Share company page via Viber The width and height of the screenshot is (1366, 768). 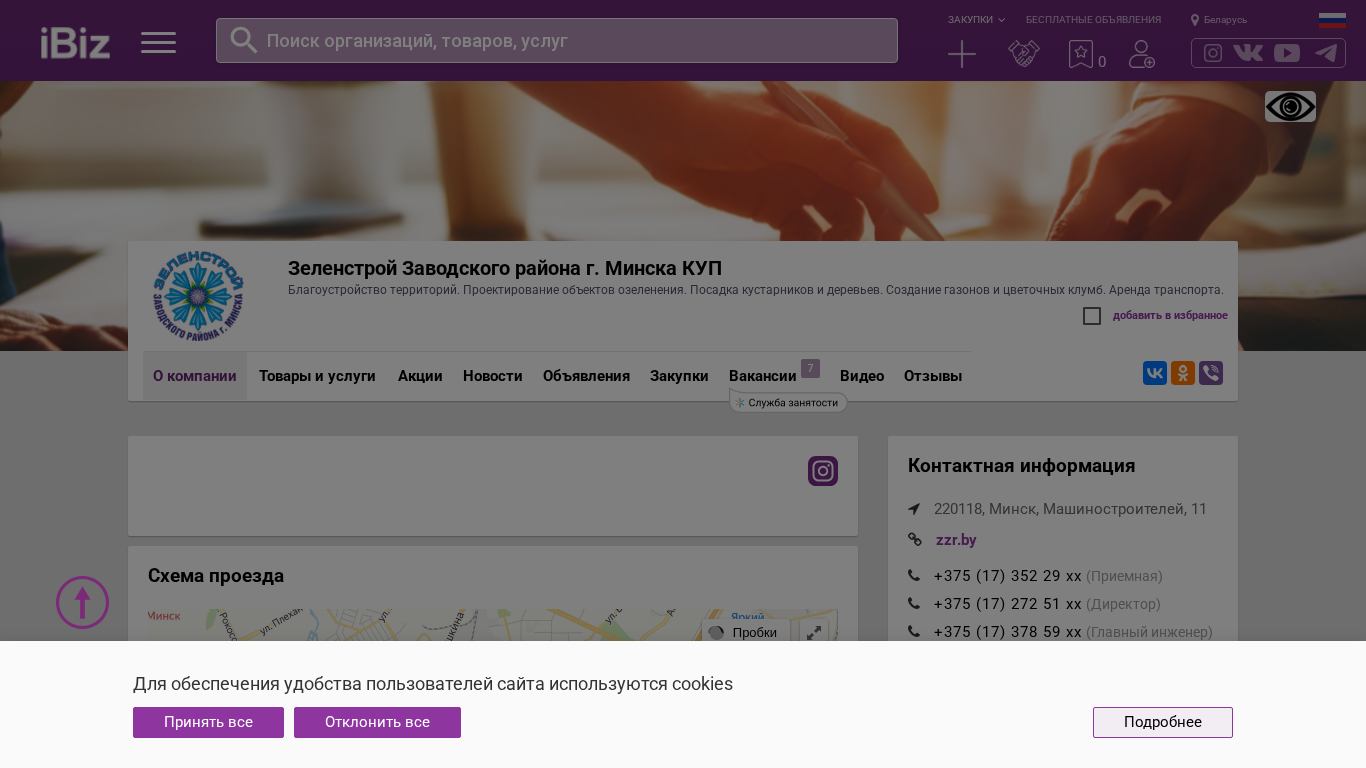coord(1211,373)
